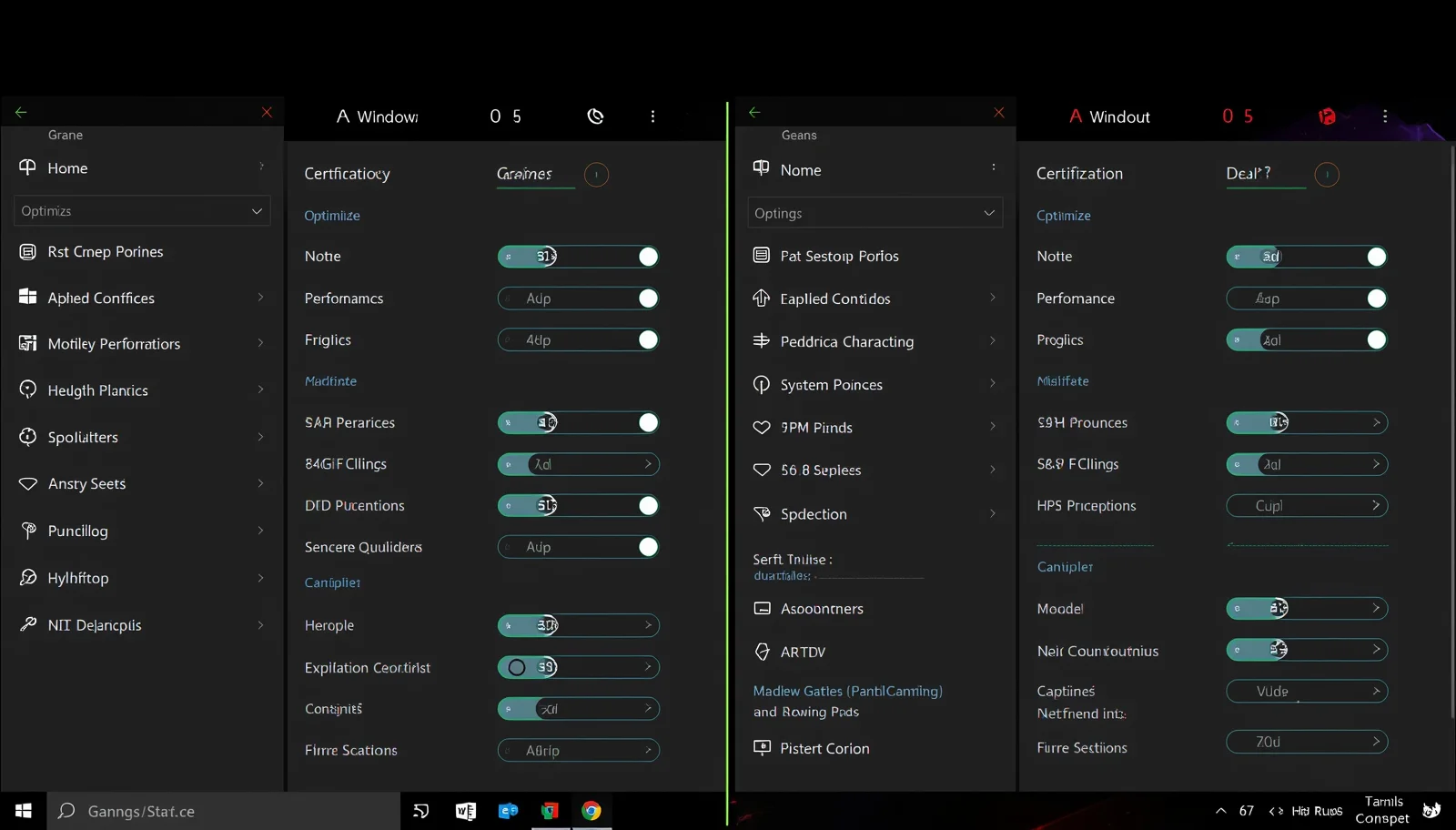The image size is (1456, 830).
Task: Toggle the DFD Pucentions switch
Action: pyautogui.click(x=578, y=505)
